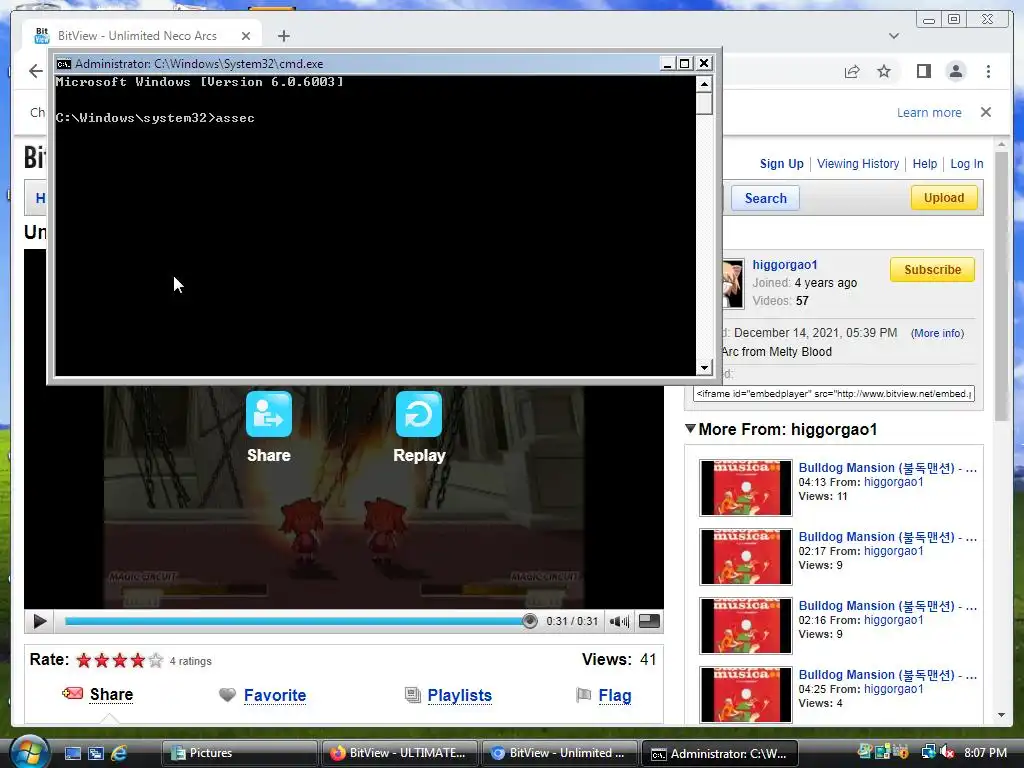1024x768 pixels.
Task: Click the Log In link
Action: pos(967,164)
